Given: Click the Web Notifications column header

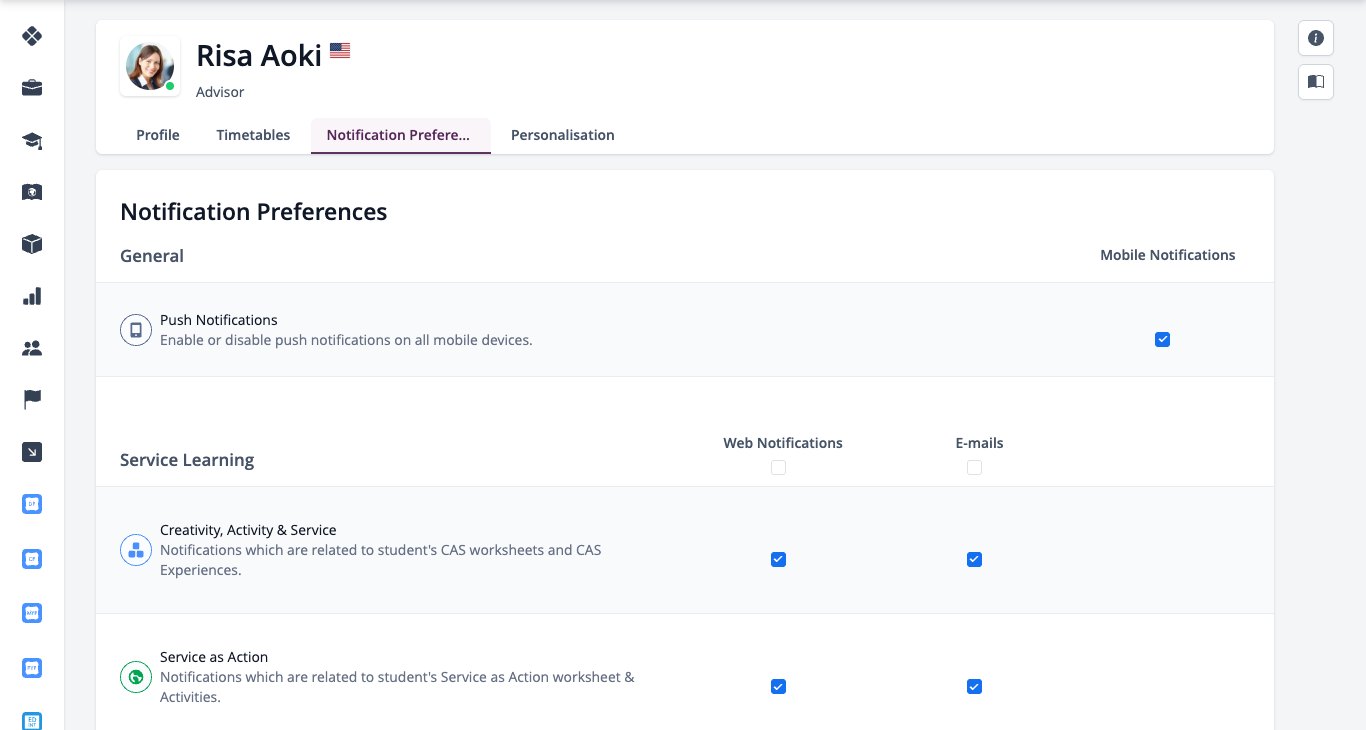Looking at the screenshot, I should coord(783,443).
